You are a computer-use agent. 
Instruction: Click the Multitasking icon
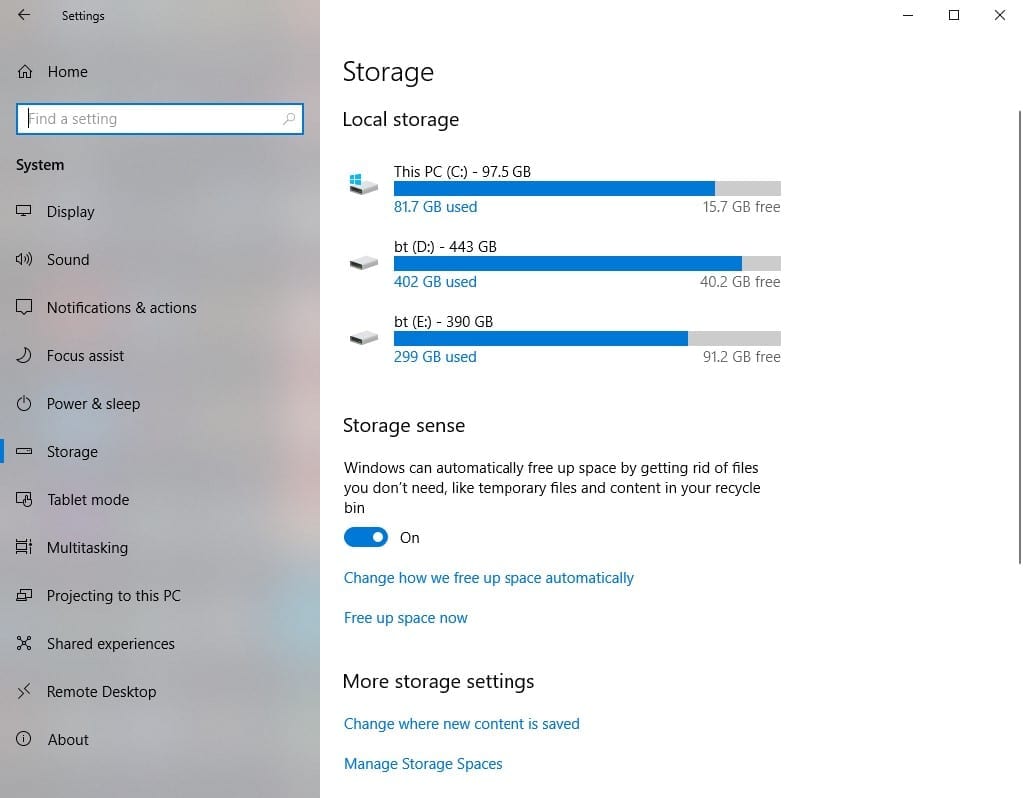tap(24, 547)
